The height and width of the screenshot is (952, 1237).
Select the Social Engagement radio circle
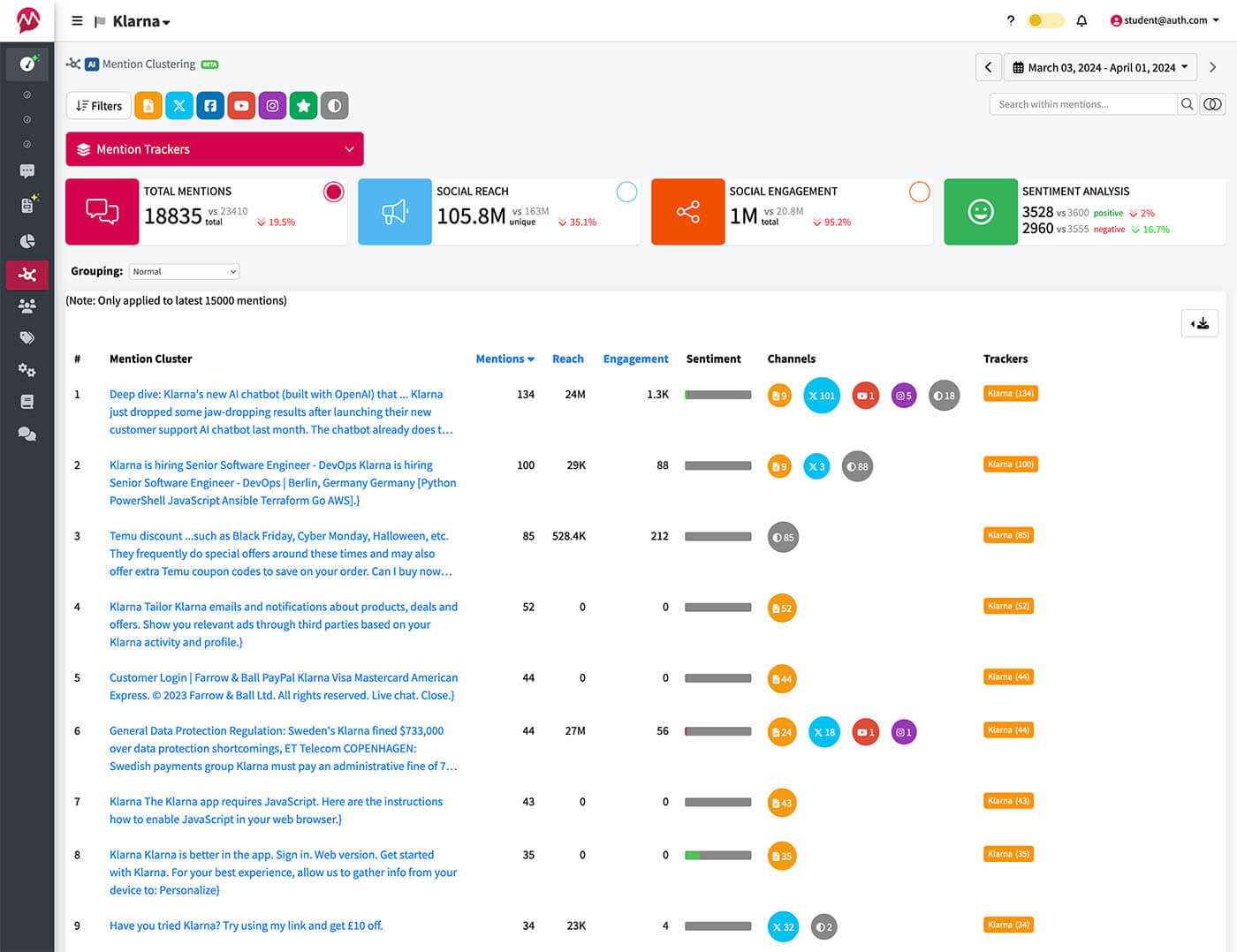(920, 192)
